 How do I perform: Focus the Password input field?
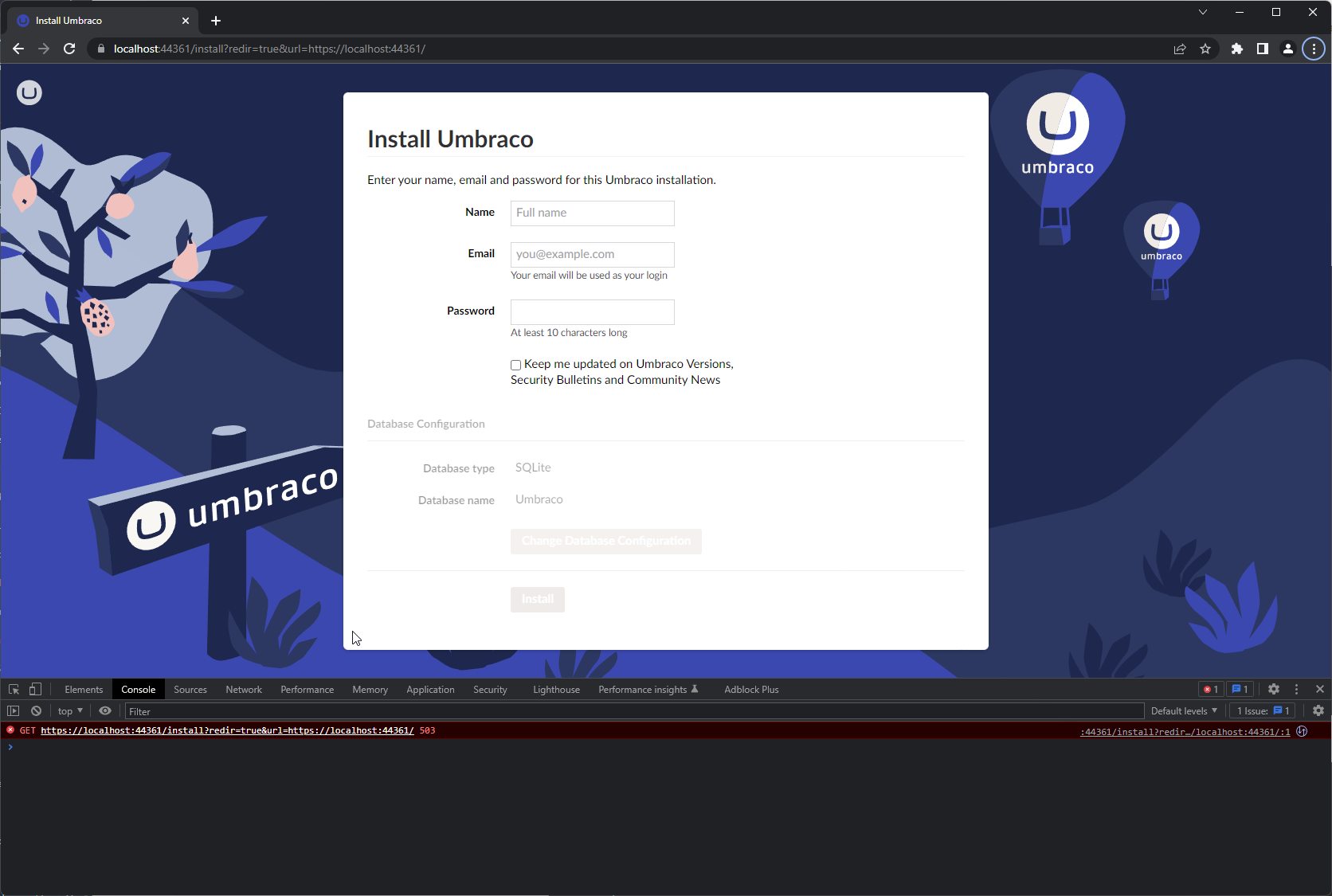coord(592,312)
